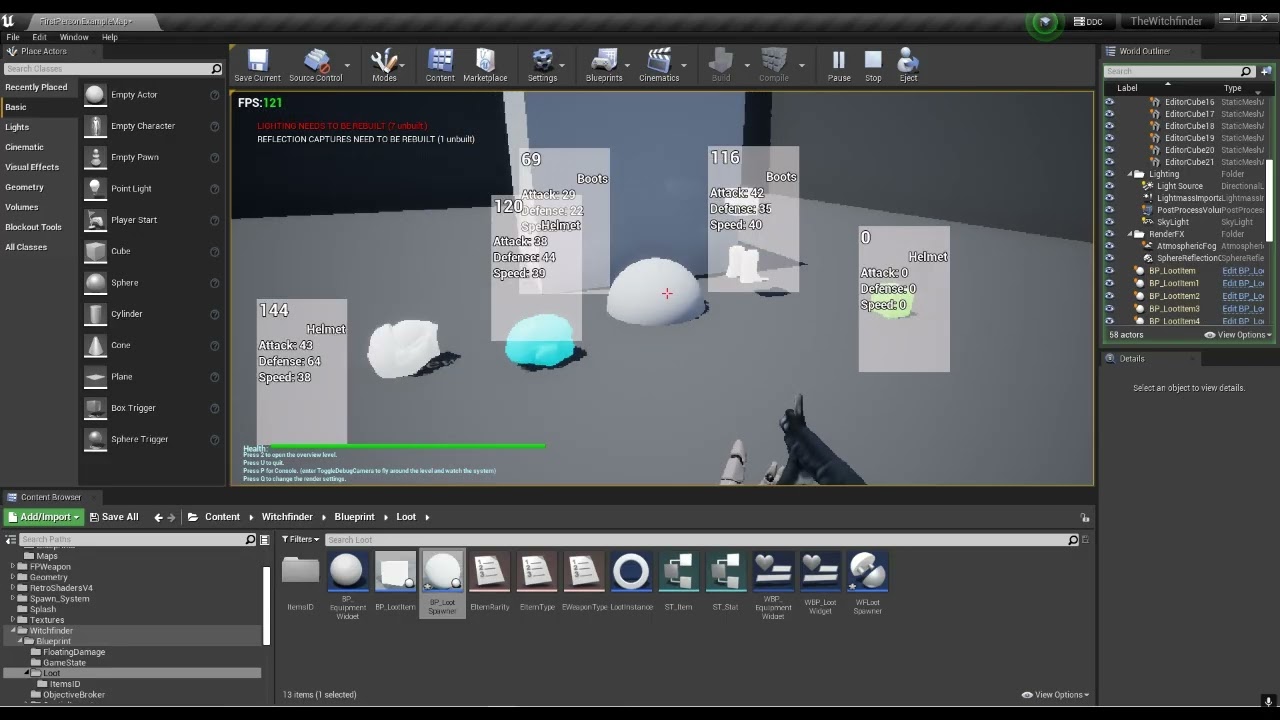Select the WFLoot Spawner asset

[x=867, y=584]
